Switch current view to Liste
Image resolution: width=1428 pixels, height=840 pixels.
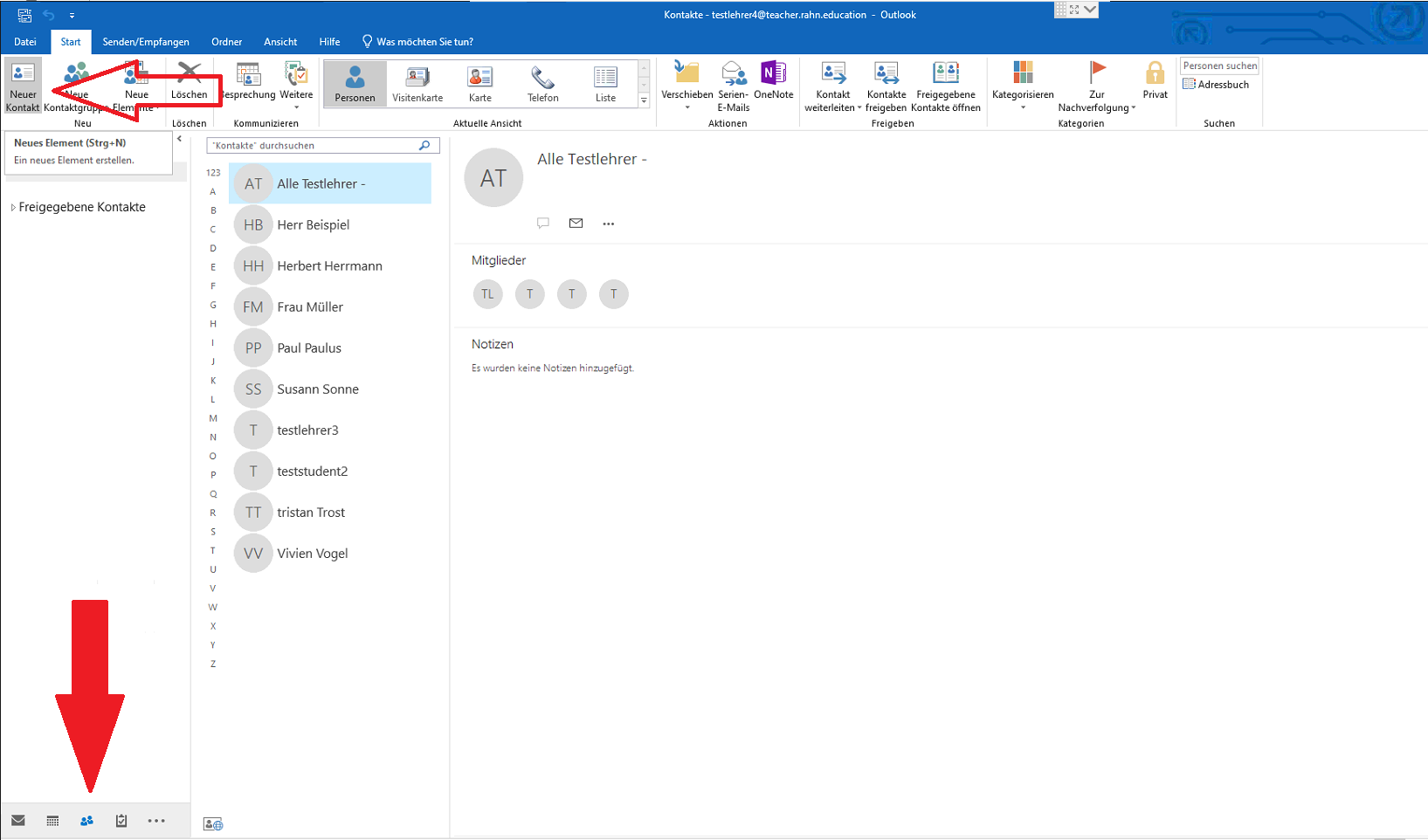605,85
